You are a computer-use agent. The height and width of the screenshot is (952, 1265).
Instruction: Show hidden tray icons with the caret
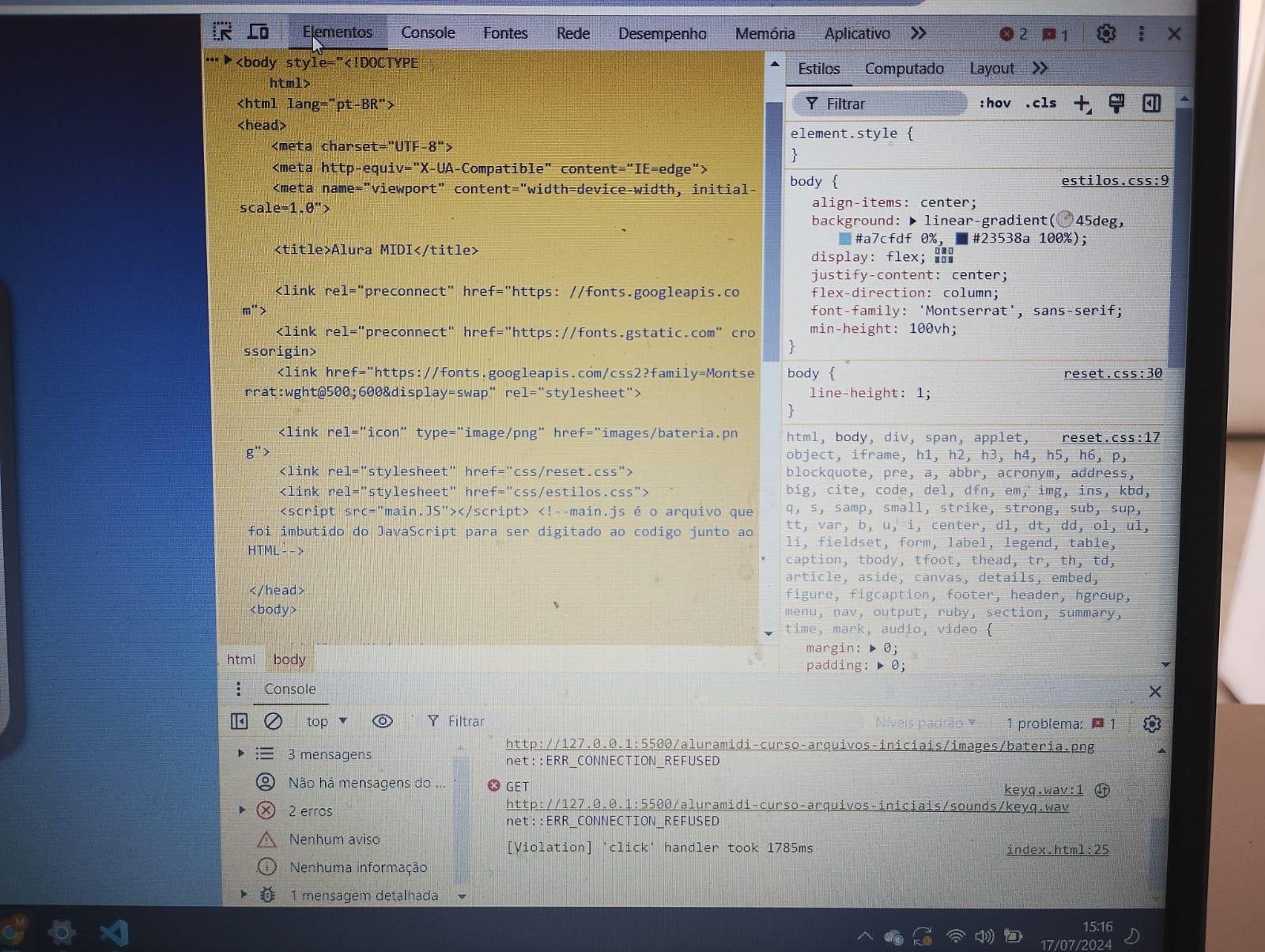pos(865,937)
